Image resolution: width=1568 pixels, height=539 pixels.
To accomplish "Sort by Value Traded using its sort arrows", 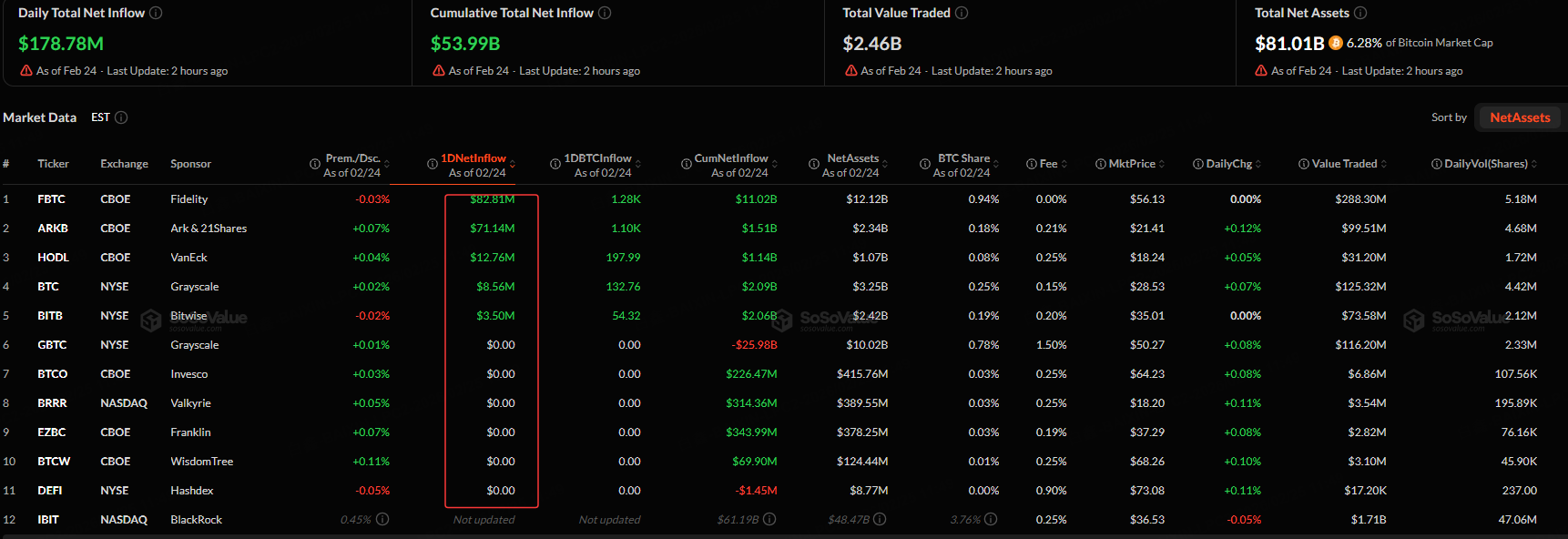I will pyautogui.click(x=1384, y=164).
